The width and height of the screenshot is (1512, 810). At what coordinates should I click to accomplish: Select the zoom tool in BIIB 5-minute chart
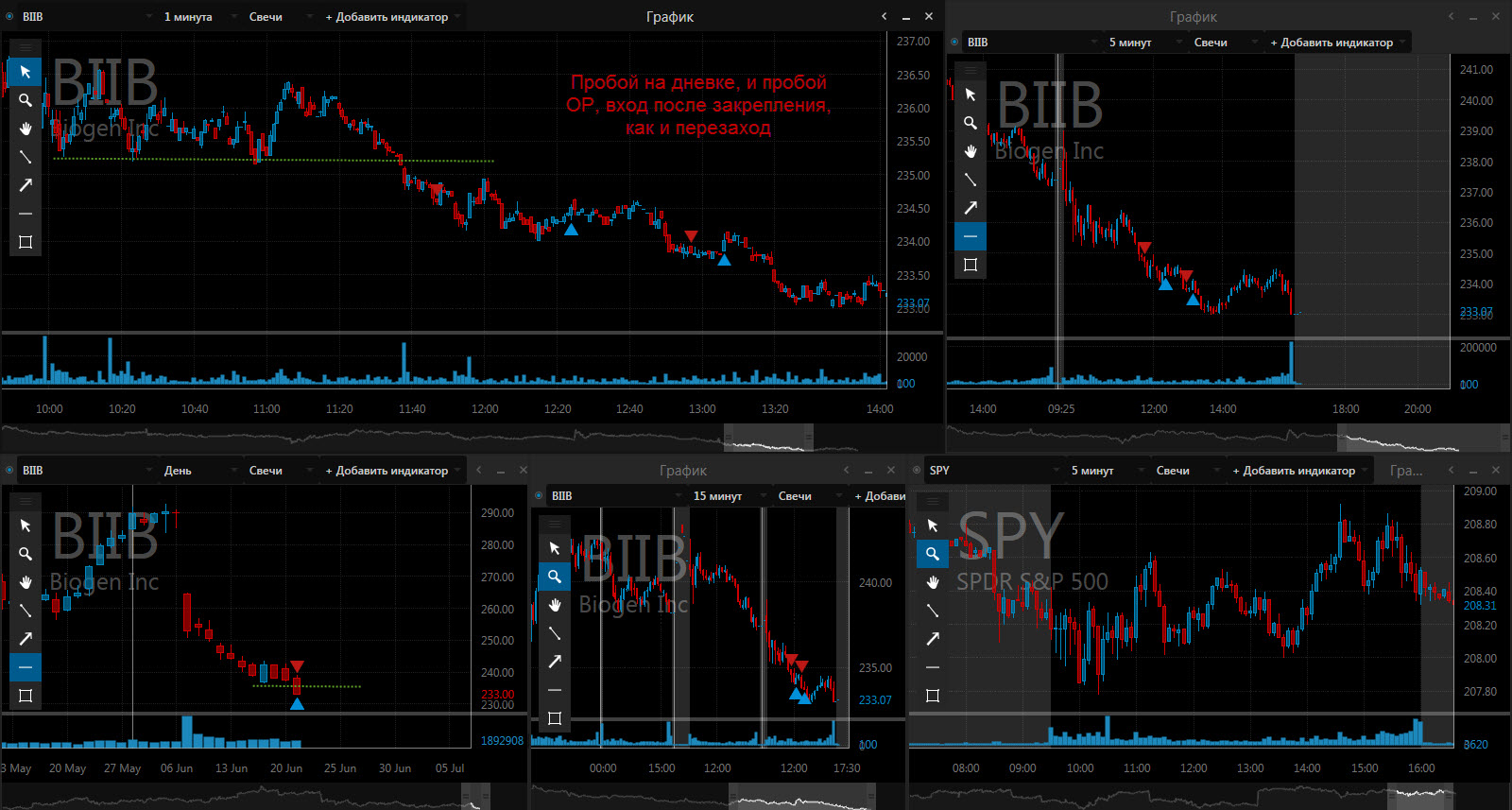tap(971, 123)
